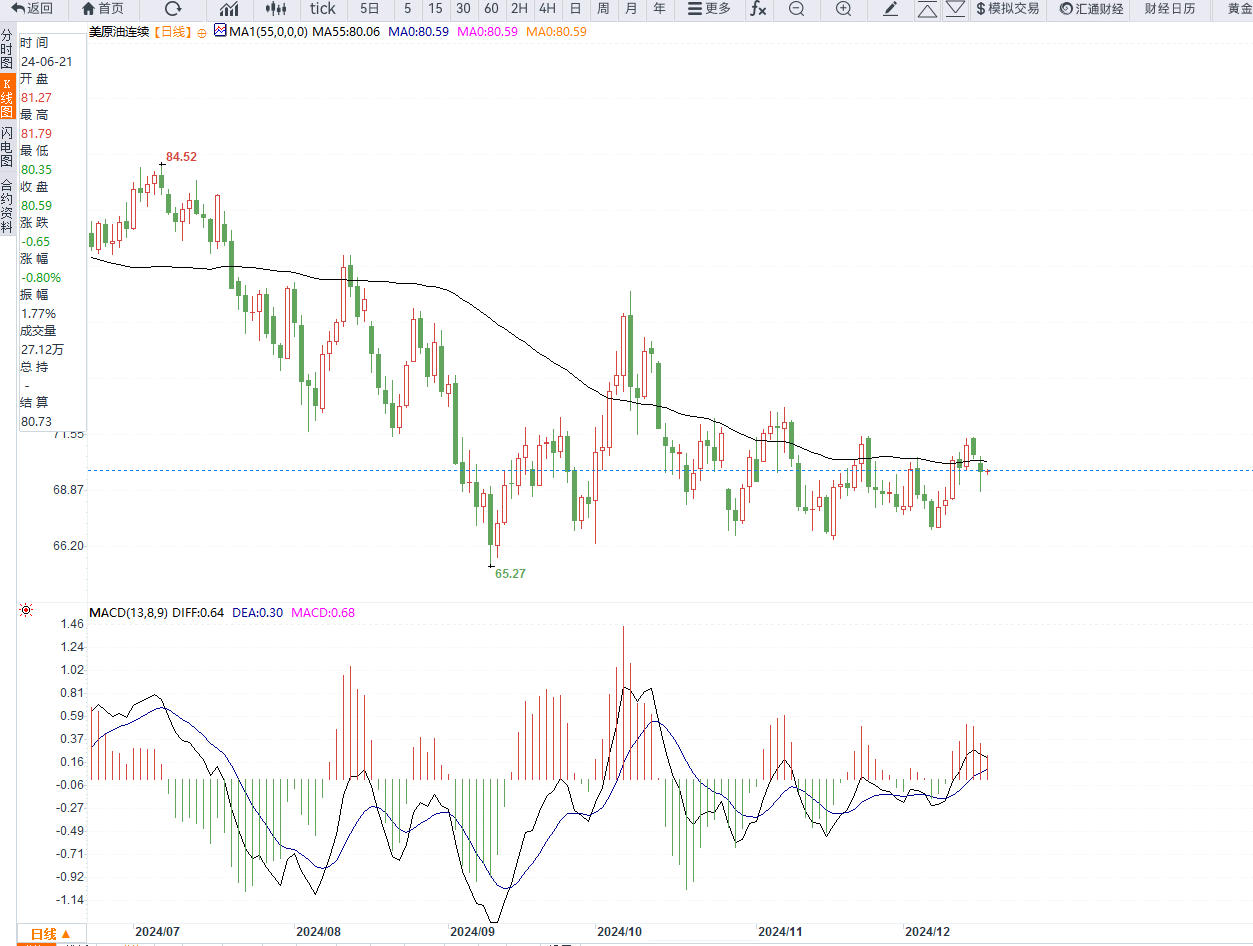
Task: Select the candlestick chart icon
Action: 276,9
